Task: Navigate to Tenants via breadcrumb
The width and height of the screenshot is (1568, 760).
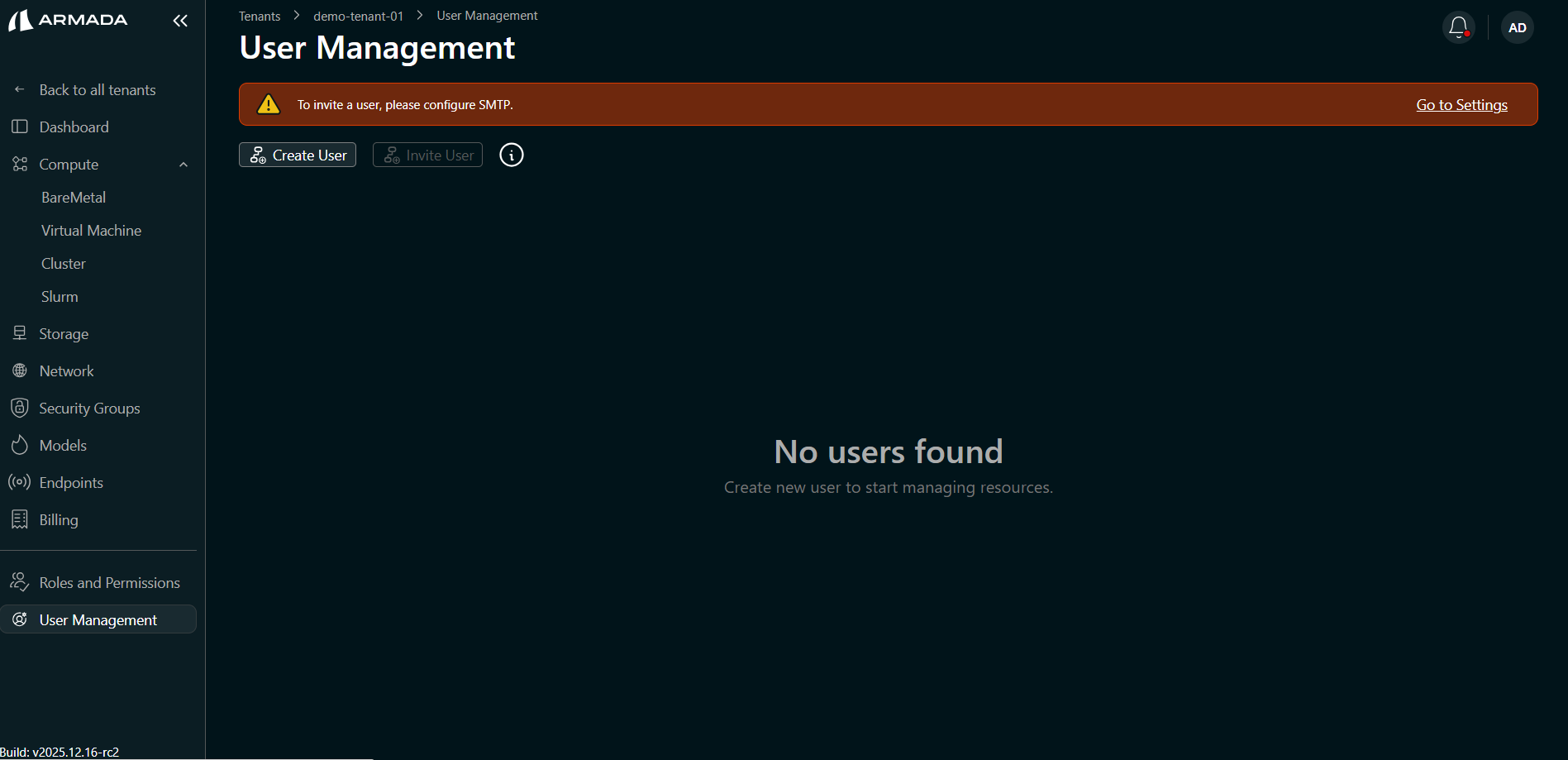Action: tap(259, 15)
